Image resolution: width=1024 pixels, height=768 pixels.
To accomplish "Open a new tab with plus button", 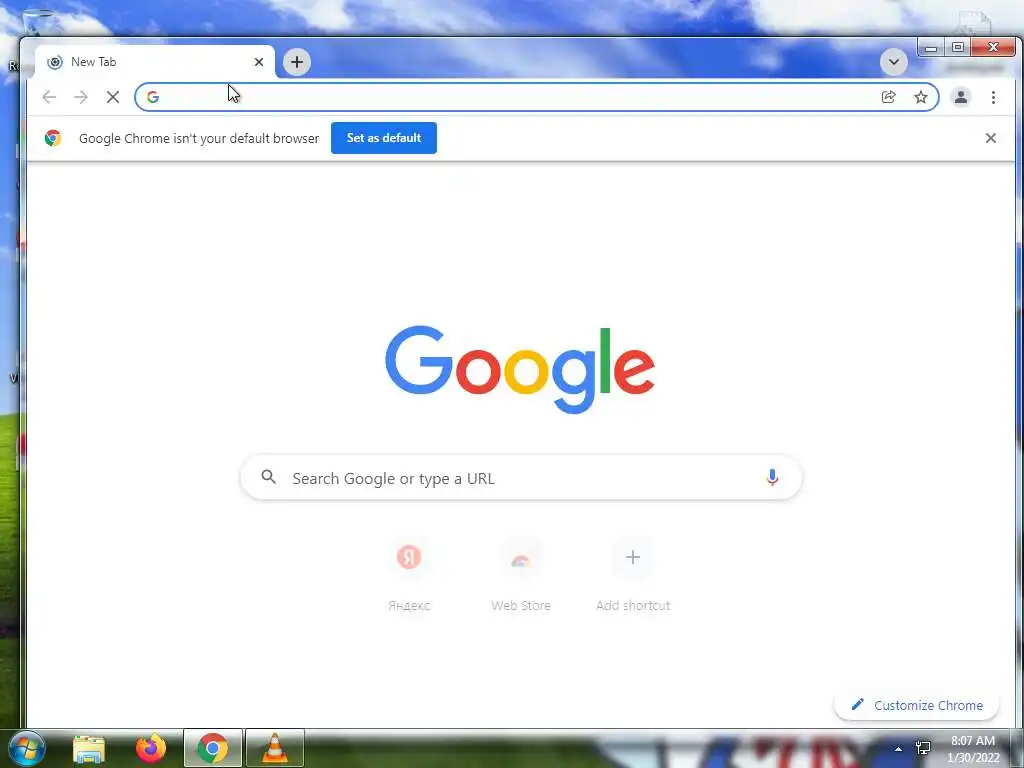I will [x=296, y=62].
